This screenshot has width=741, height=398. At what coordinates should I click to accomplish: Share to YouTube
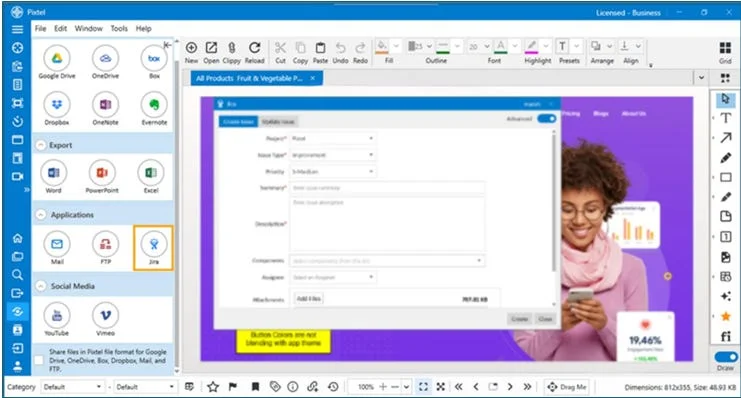pyautogui.click(x=57, y=315)
